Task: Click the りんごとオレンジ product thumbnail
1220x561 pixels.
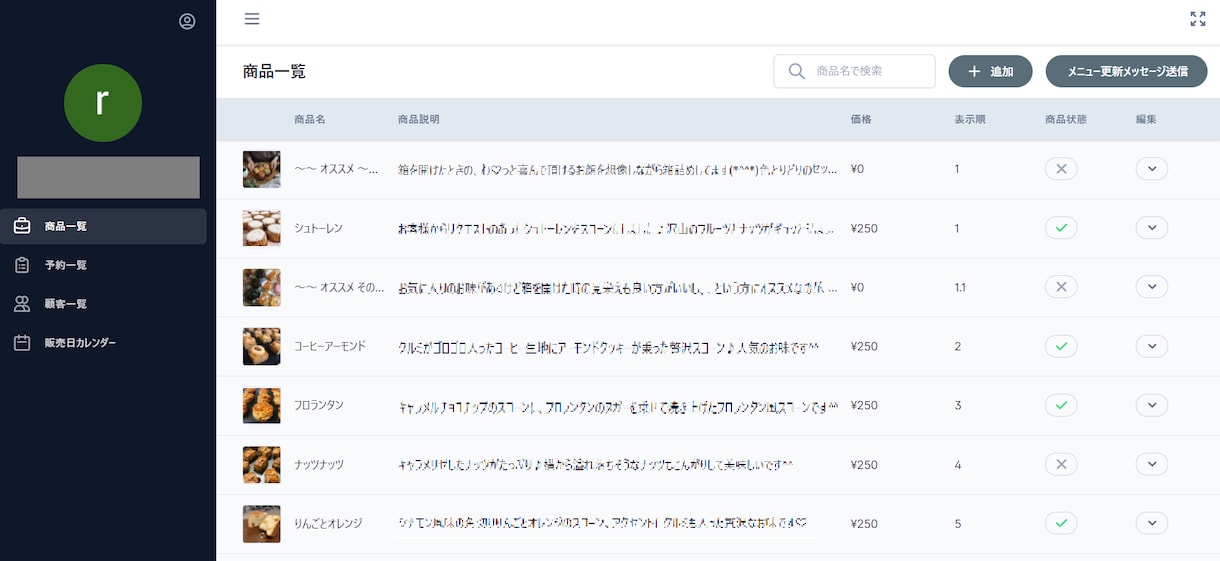Action: (x=262, y=523)
